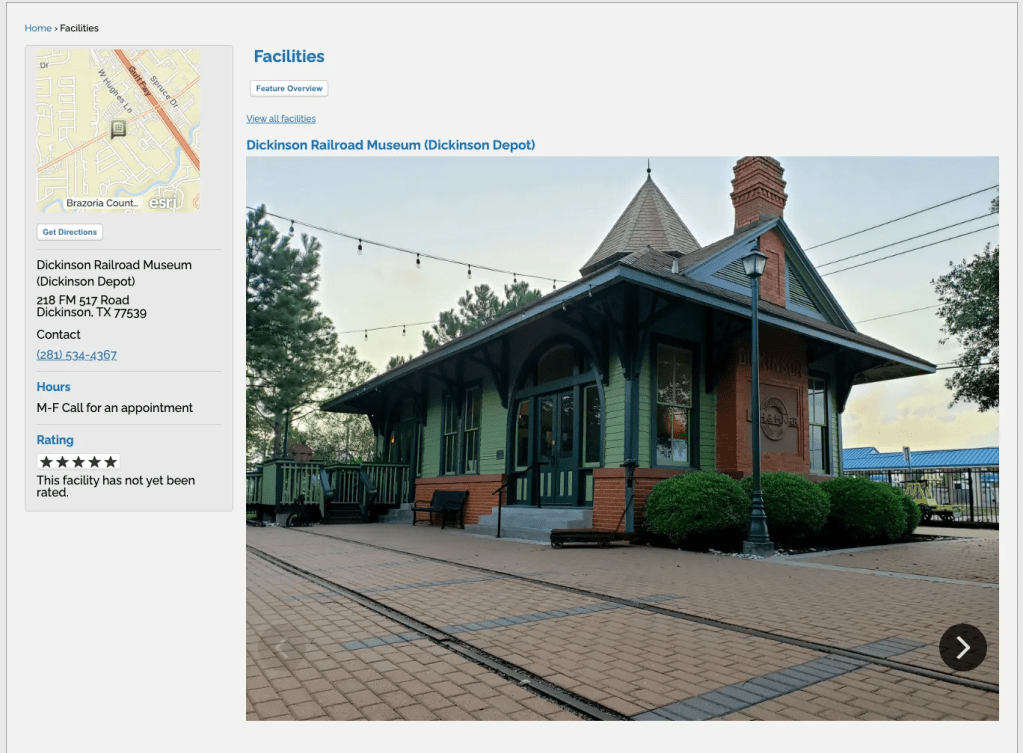Viewport: 1023px width, 753px height.
Task: Open the Dickinson Railroad Museum title link
Action: point(390,145)
